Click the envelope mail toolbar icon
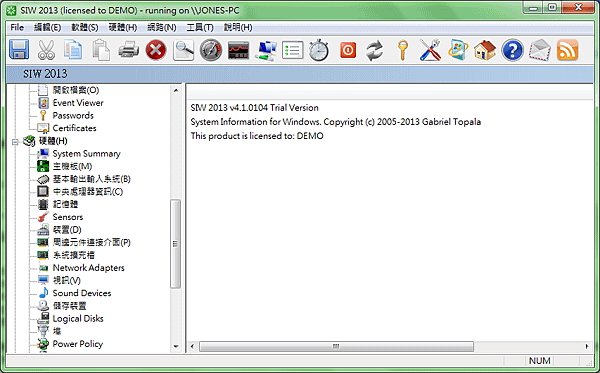The width and height of the screenshot is (600, 373). click(x=540, y=50)
